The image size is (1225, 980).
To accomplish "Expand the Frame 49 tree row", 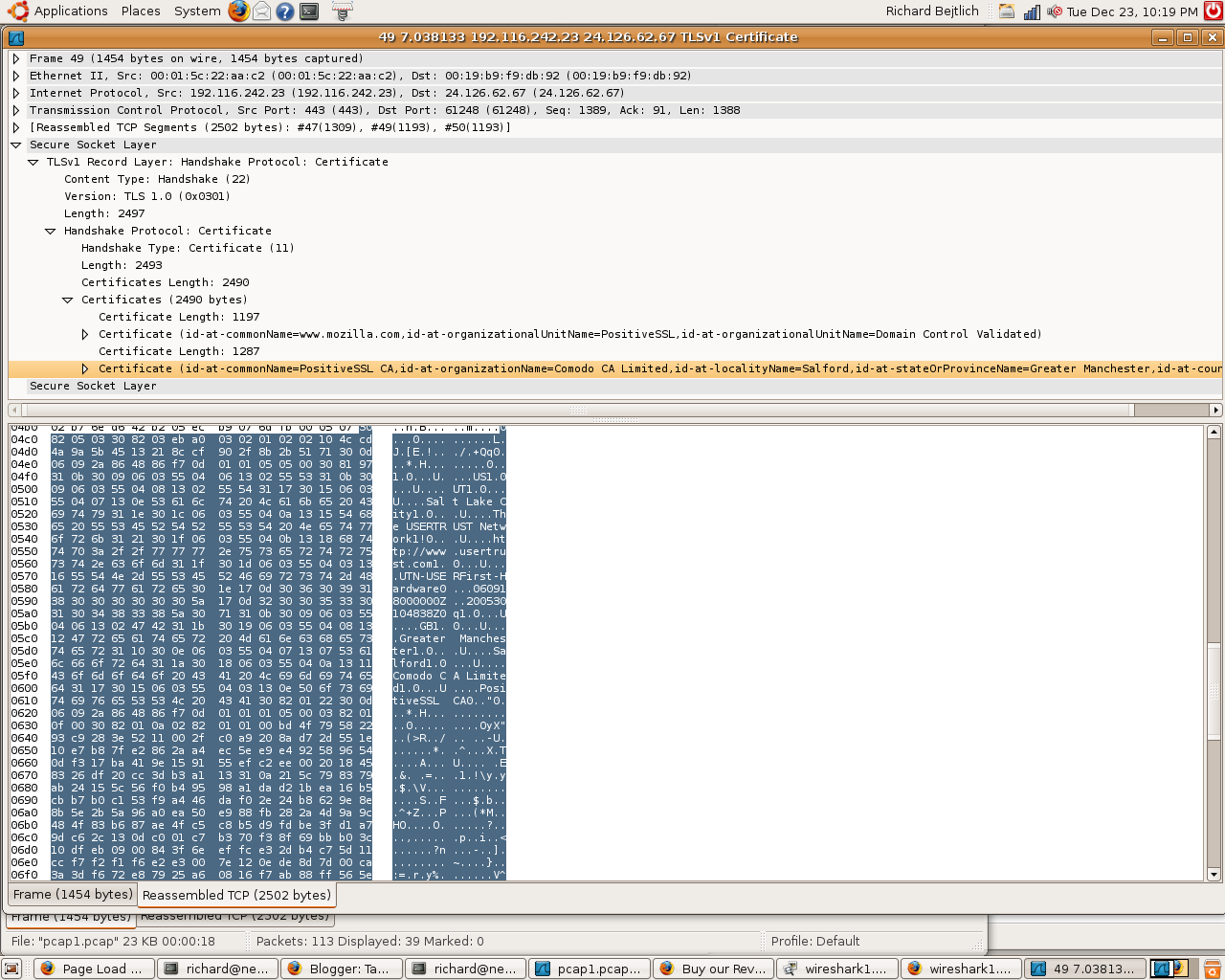I will click(x=16, y=58).
